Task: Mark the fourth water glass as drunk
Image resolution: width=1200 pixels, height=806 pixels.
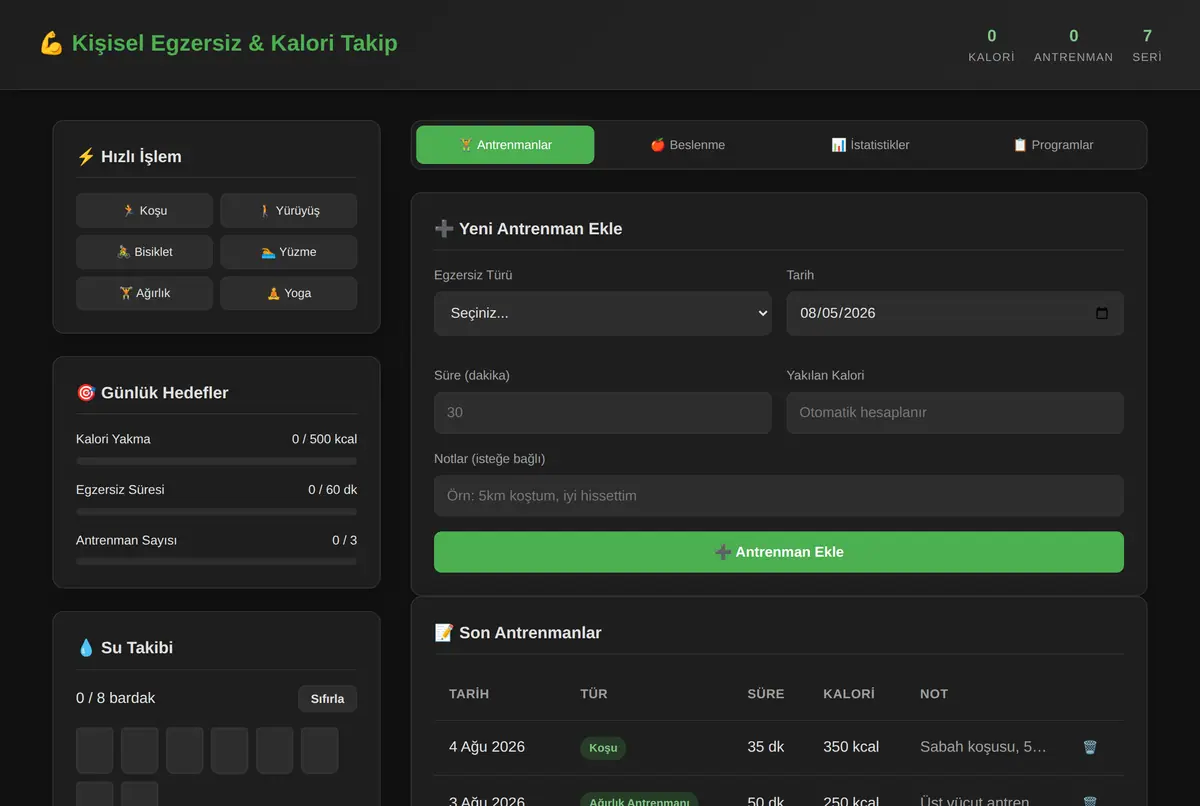Action: point(230,750)
